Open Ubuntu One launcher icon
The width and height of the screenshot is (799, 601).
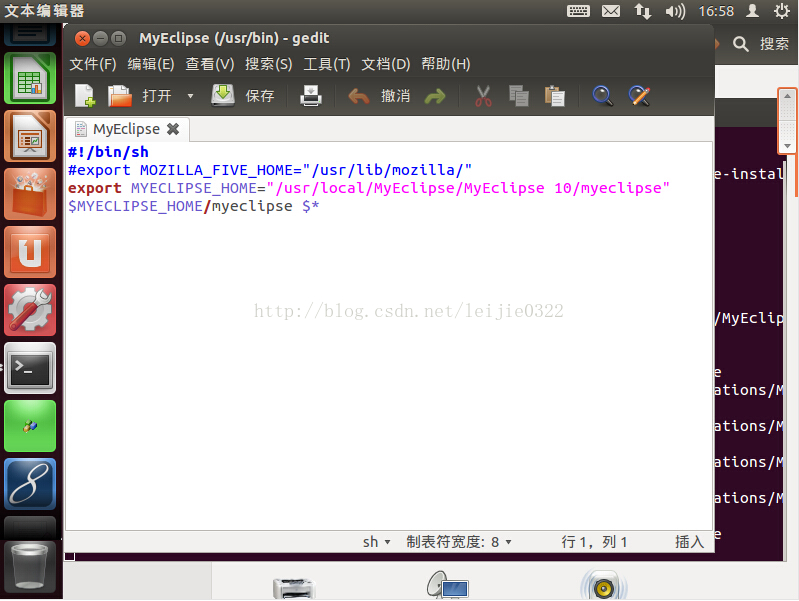tap(30, 252)
